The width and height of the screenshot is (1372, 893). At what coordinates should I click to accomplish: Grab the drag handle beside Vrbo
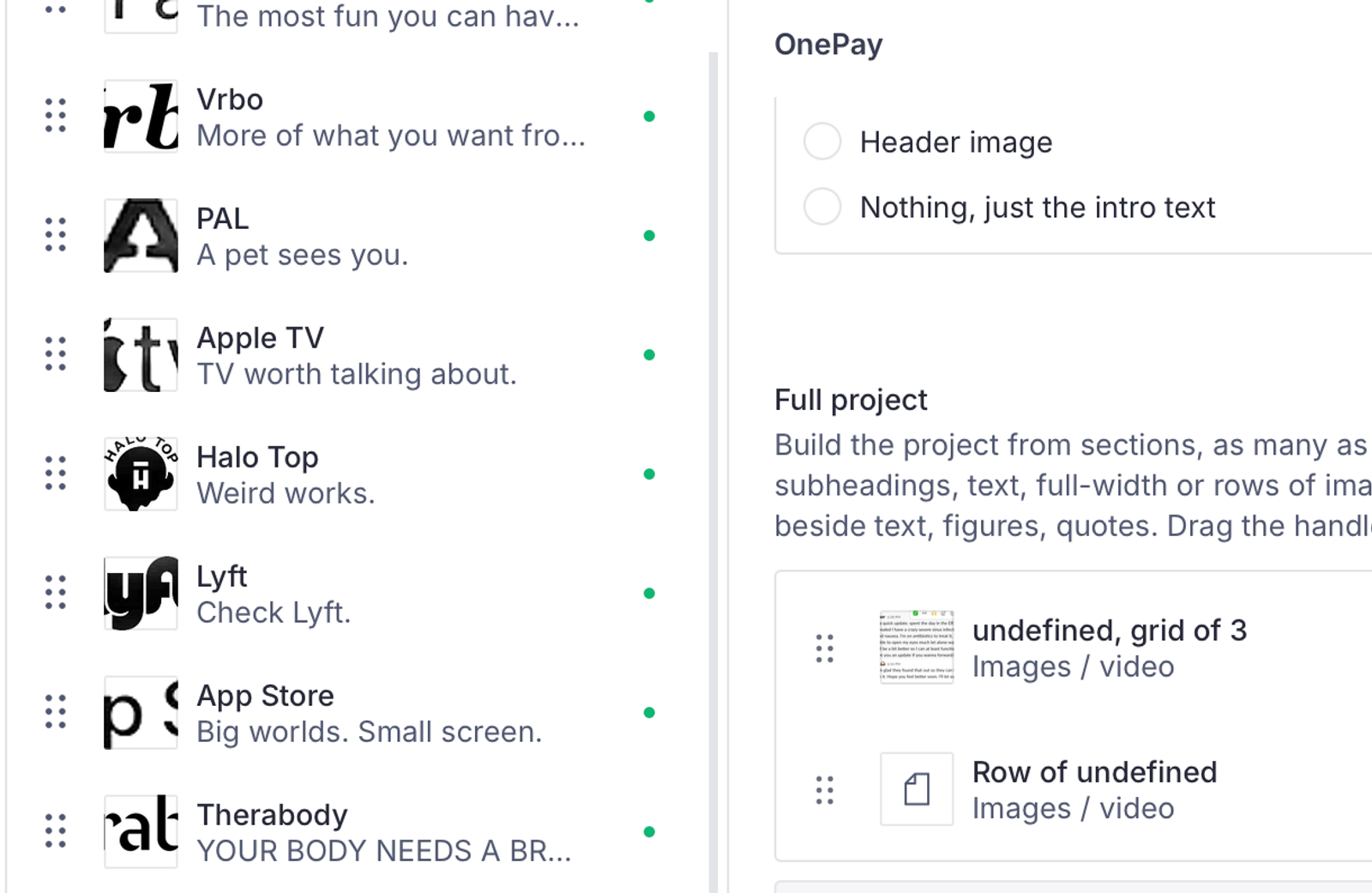coord(56,116)
